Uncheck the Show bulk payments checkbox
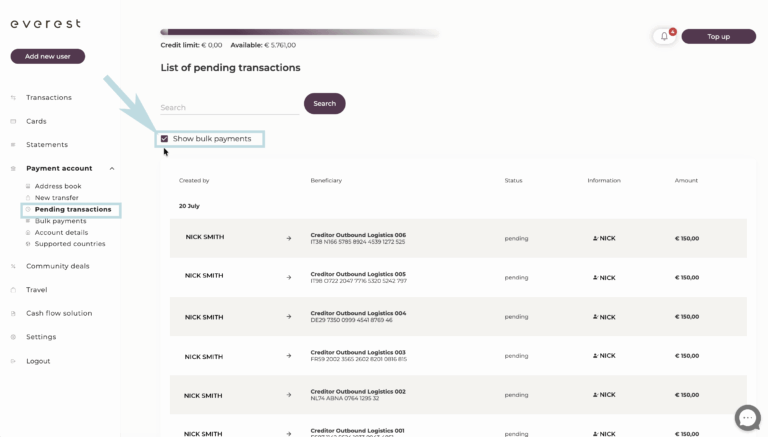The image size is (768, 437). [165, 139]
